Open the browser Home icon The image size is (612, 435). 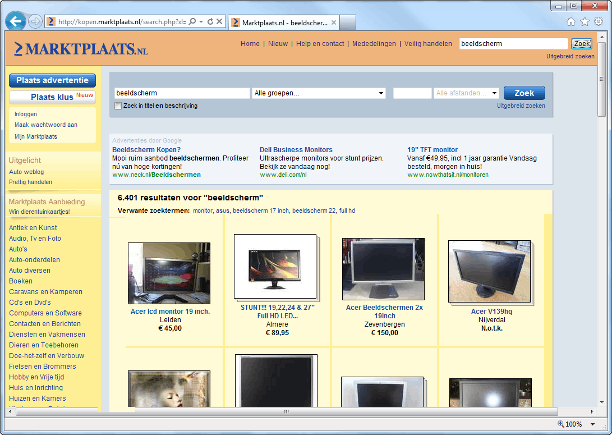point(571,22)
